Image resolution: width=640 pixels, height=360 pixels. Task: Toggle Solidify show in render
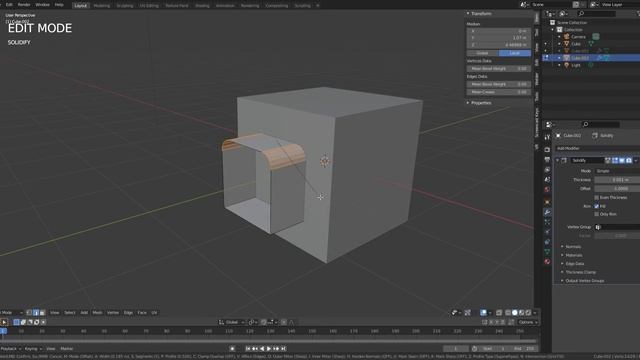[x=629, y=160]
